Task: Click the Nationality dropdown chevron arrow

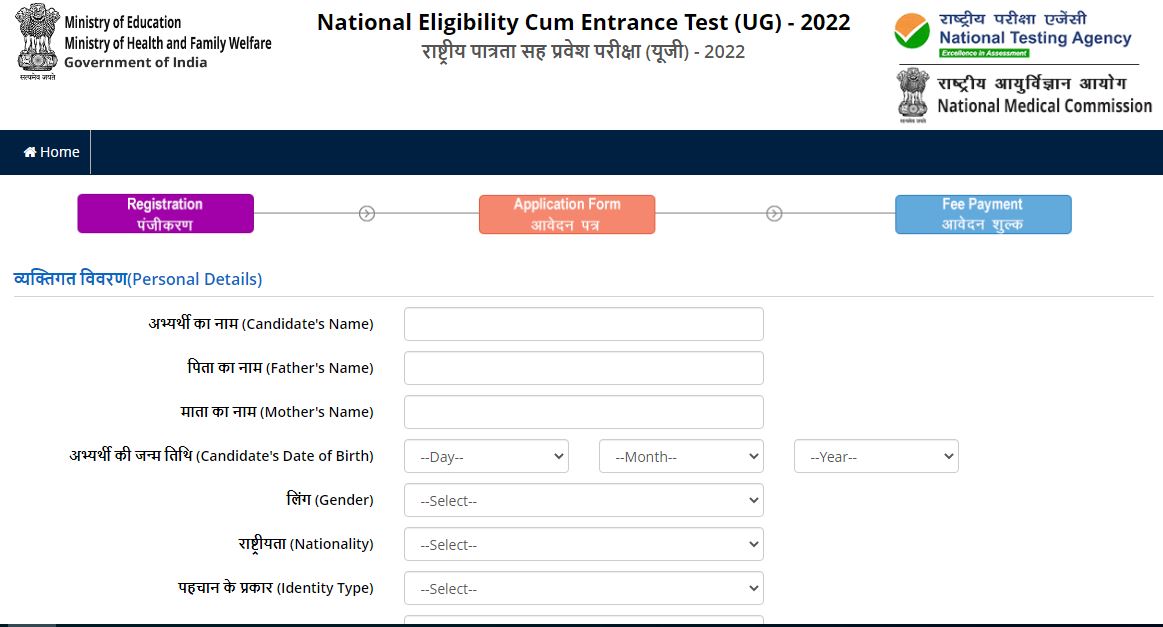Action: click(x=753, y=544)
